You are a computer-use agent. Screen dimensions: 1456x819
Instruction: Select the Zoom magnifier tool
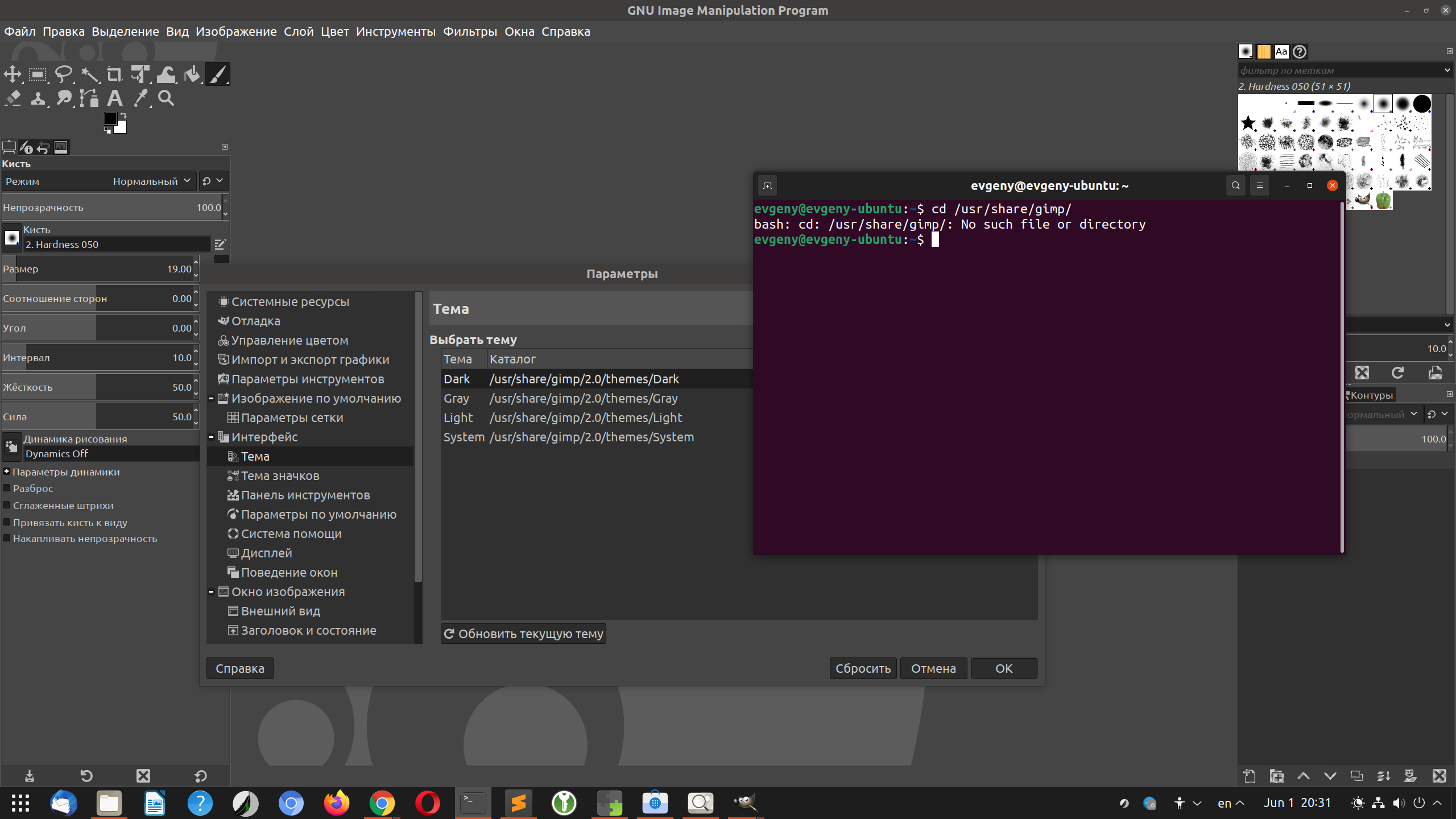[166, 98]
